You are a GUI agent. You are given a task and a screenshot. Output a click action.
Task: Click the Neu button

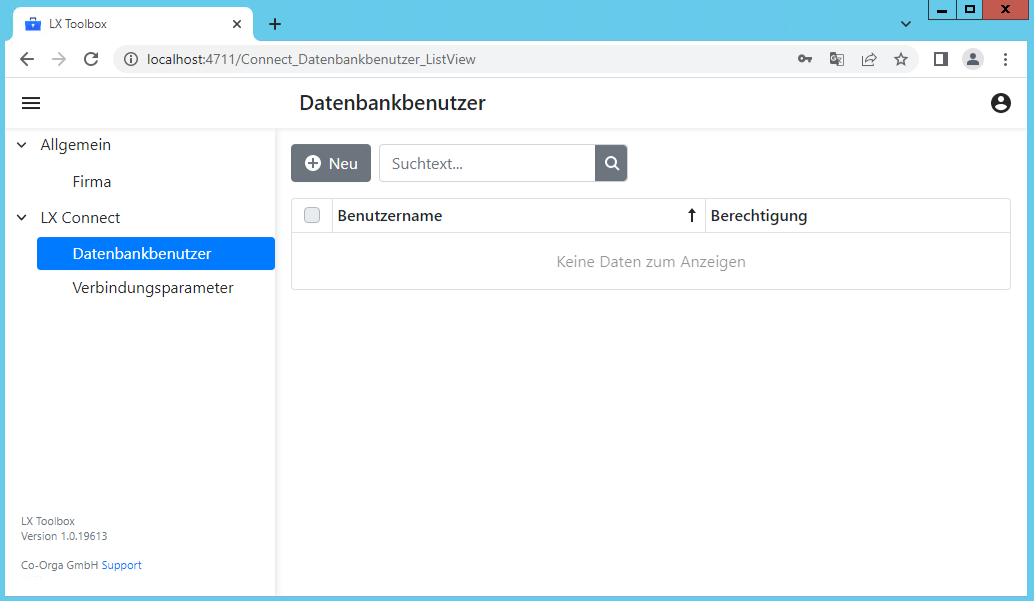pos(331,163)
